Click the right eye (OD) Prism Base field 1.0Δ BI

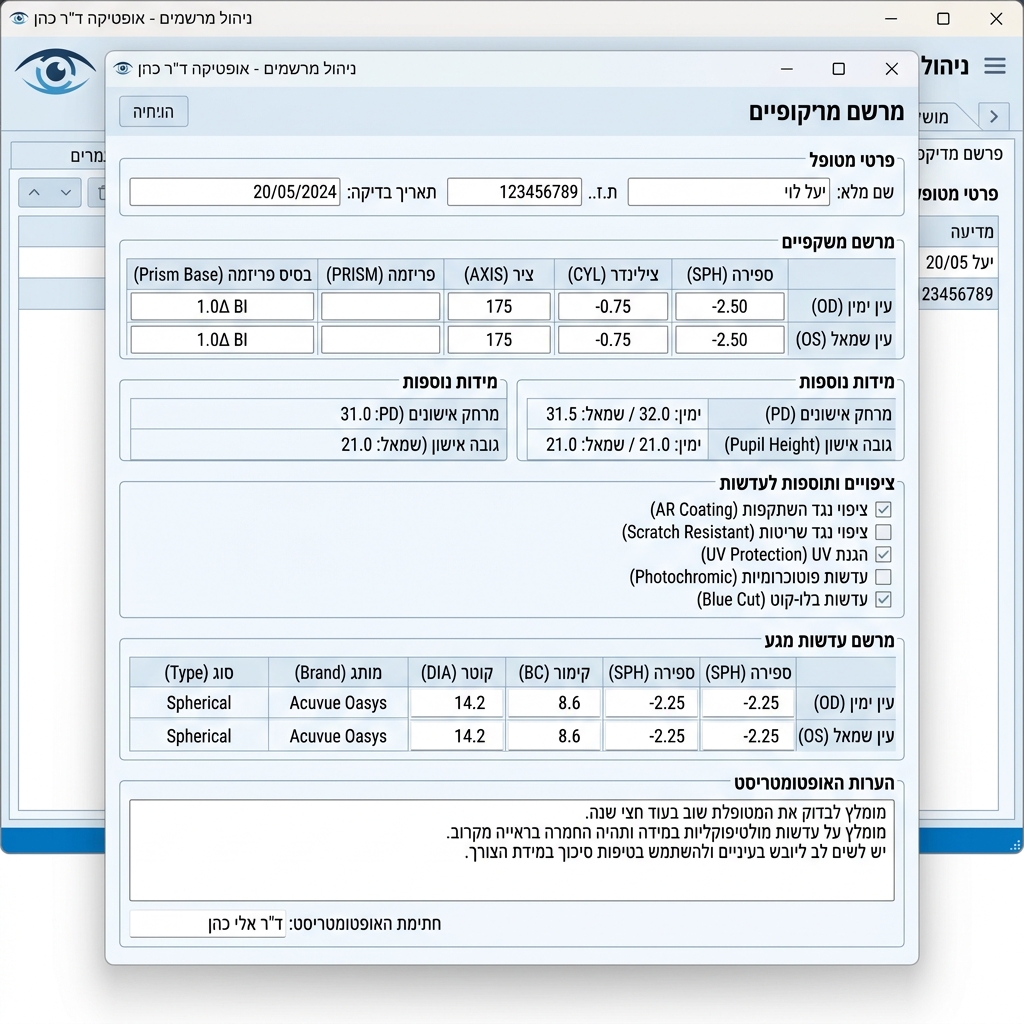tap(222, 306)
